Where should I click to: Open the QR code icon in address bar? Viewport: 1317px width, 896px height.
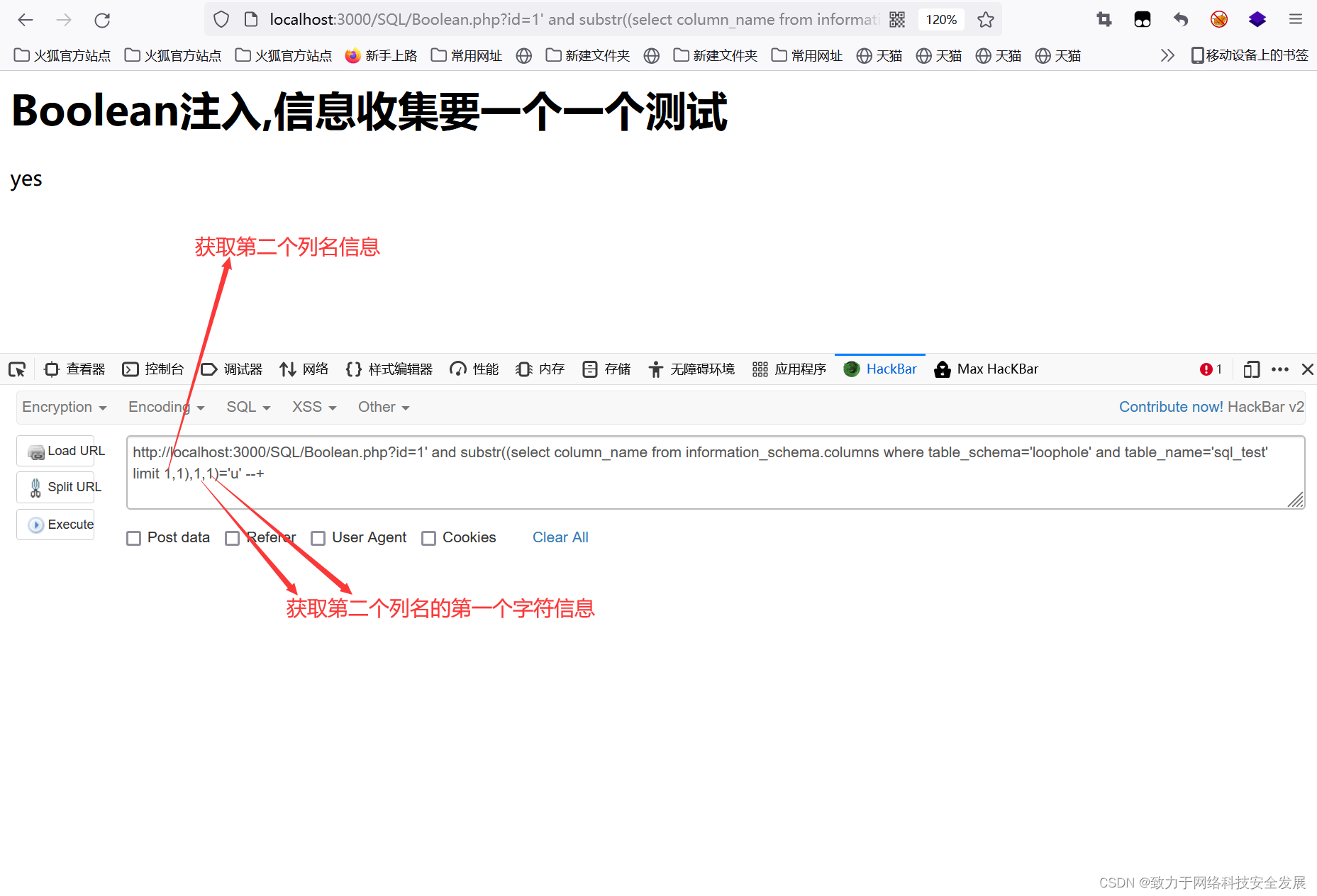click(x=897, y=20)
